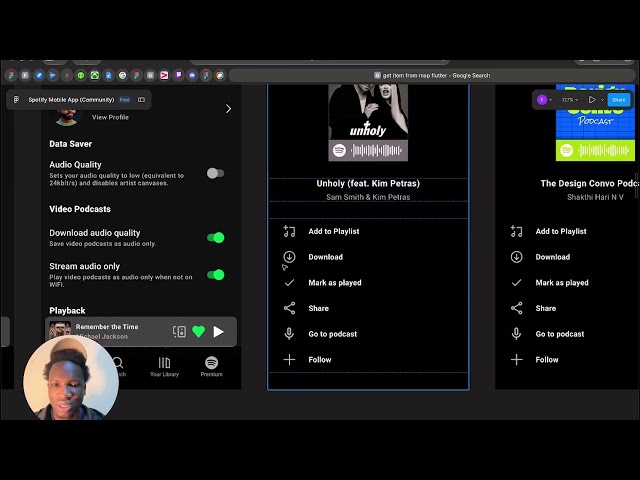Turn off Download audio quality switch

point(216,238)
